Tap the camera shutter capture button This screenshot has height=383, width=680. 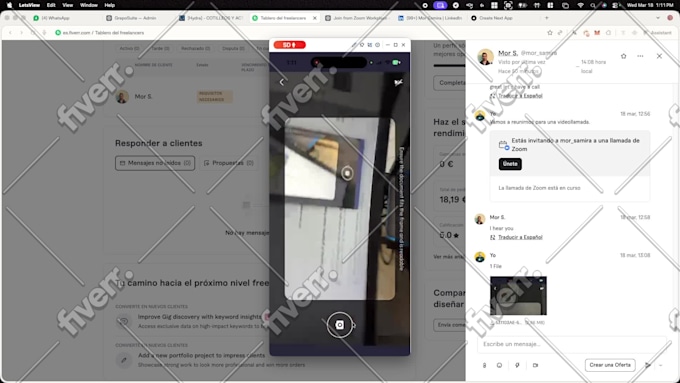(x=340, y=324)
